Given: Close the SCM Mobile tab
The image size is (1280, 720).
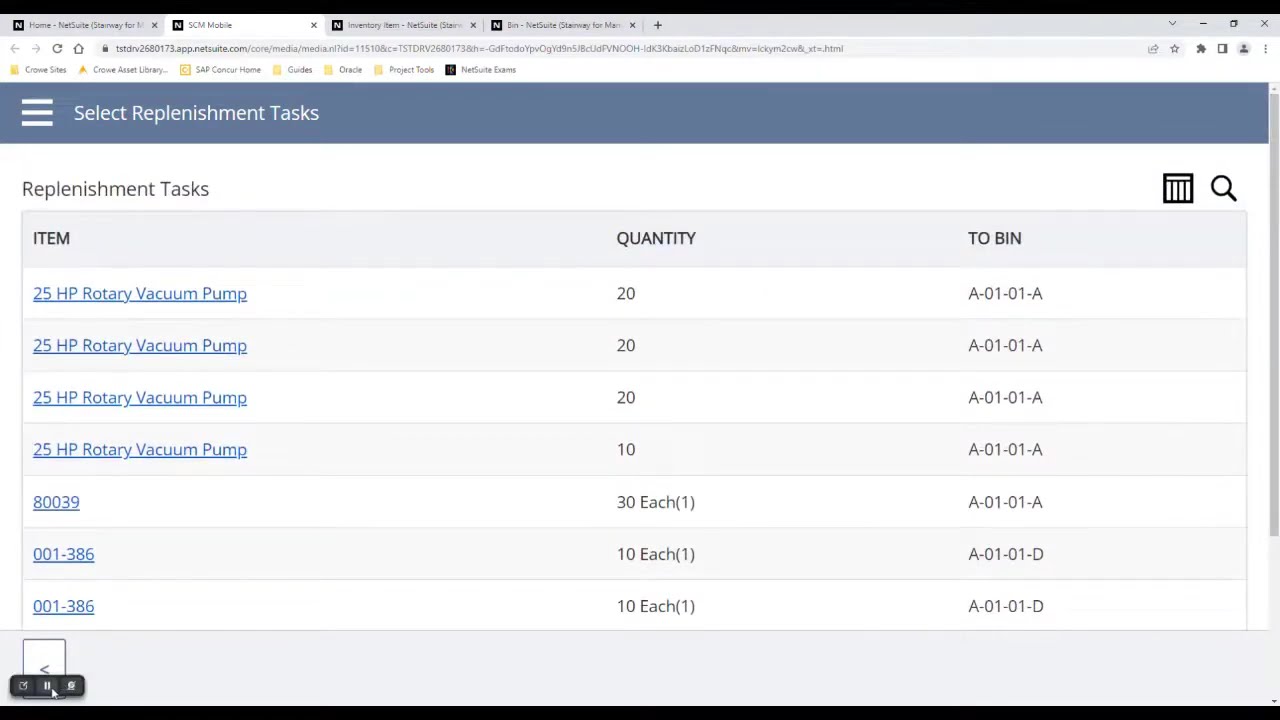Looking at the screenshot, I should coord(313,25).
